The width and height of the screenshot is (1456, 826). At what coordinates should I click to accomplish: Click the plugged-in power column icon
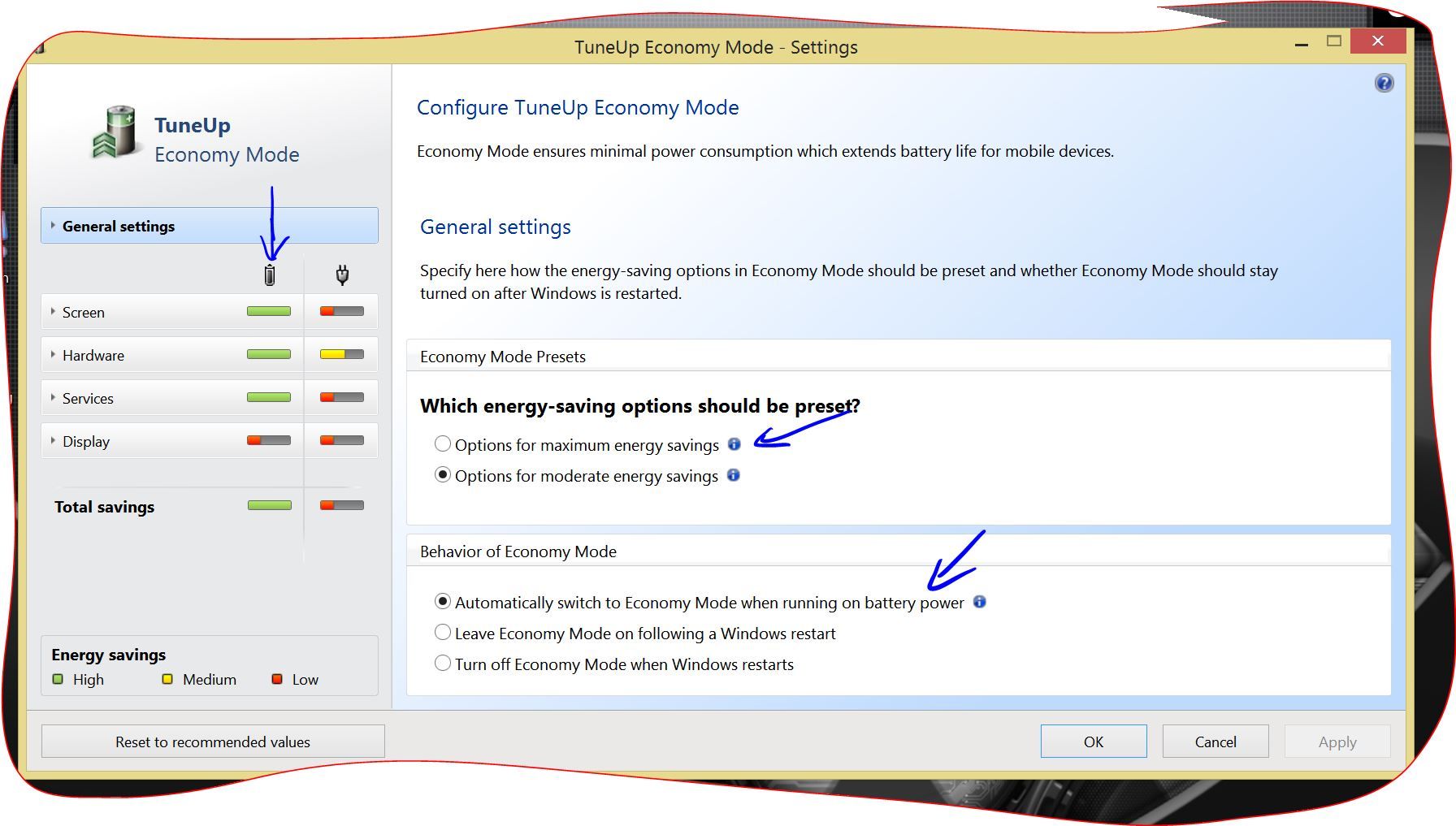click(342, 275)
